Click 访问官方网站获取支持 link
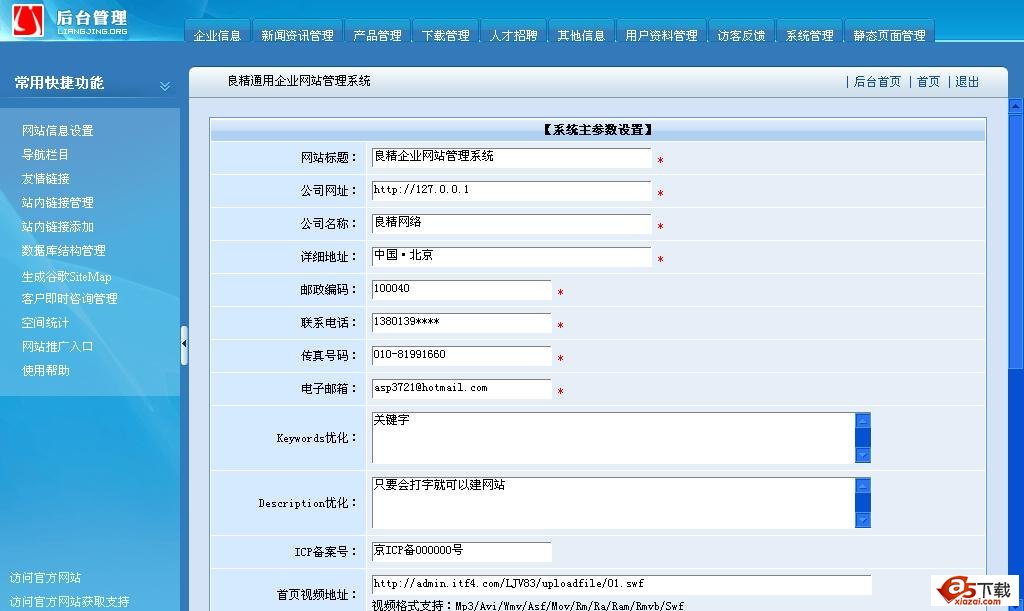1024x611 pixels. [x=69, y=602]
